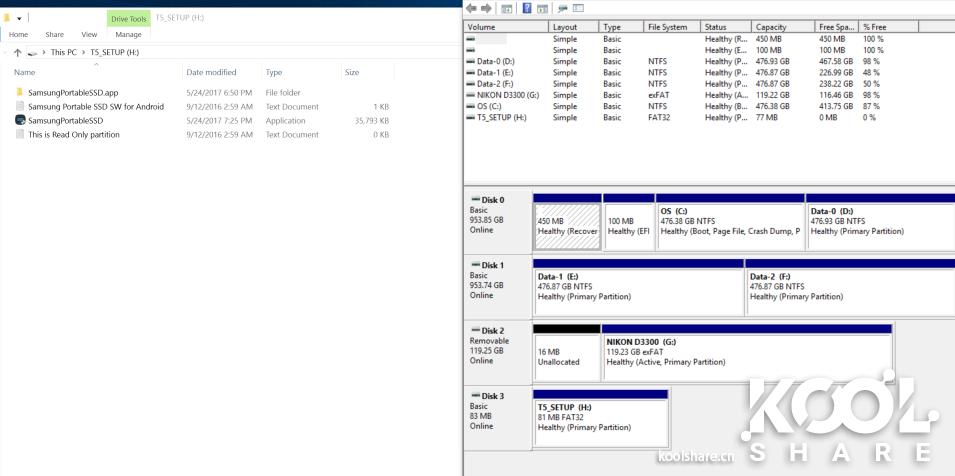
Task: Open the Quick Access Toolbar dropdown arrow
Action: 19,18
